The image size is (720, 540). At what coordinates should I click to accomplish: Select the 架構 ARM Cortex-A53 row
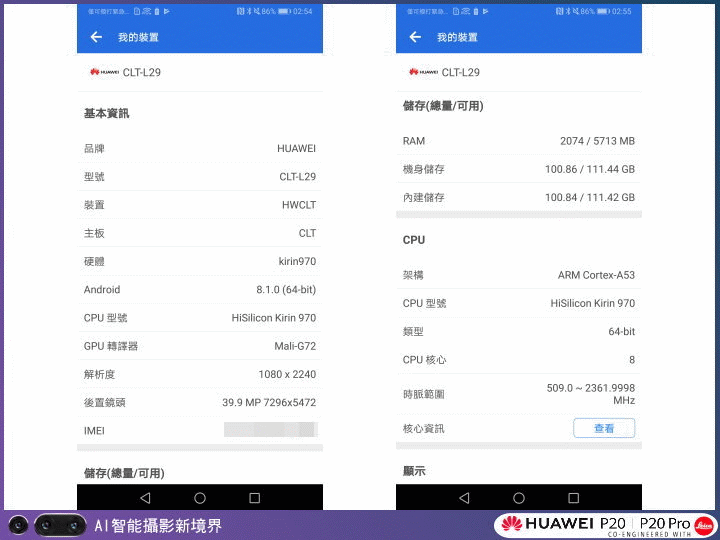click(519, 275)
